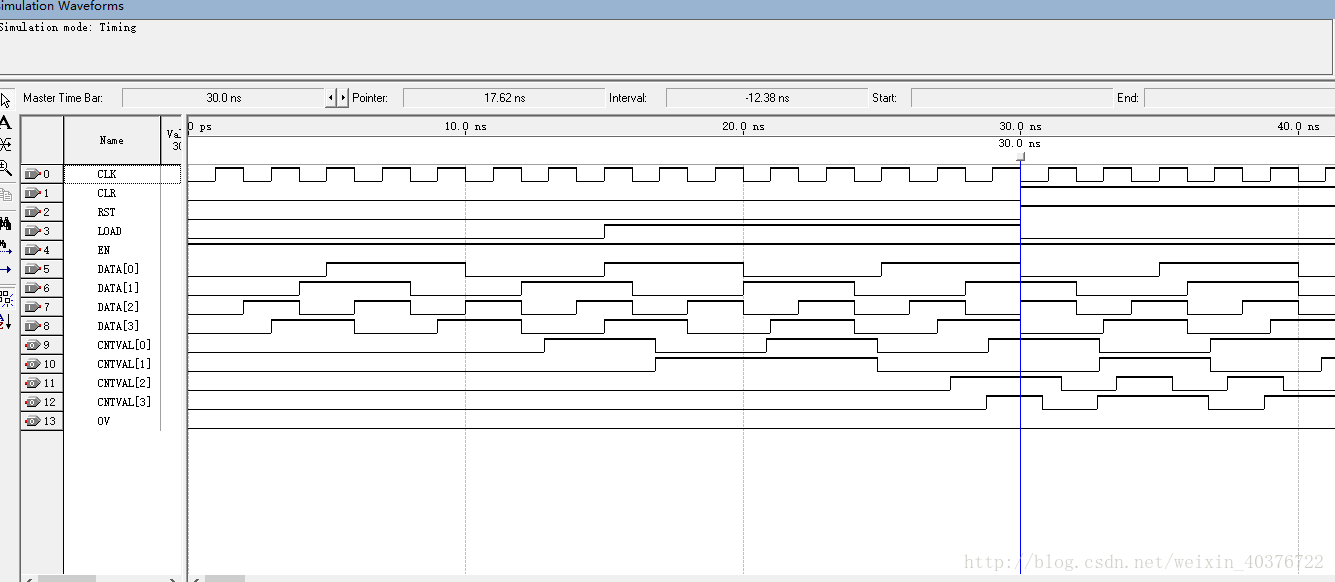Open the find binoculars tool
The width and height of the screenshot is (1335, 582).
pyautogui.click(x=6, y=223)
